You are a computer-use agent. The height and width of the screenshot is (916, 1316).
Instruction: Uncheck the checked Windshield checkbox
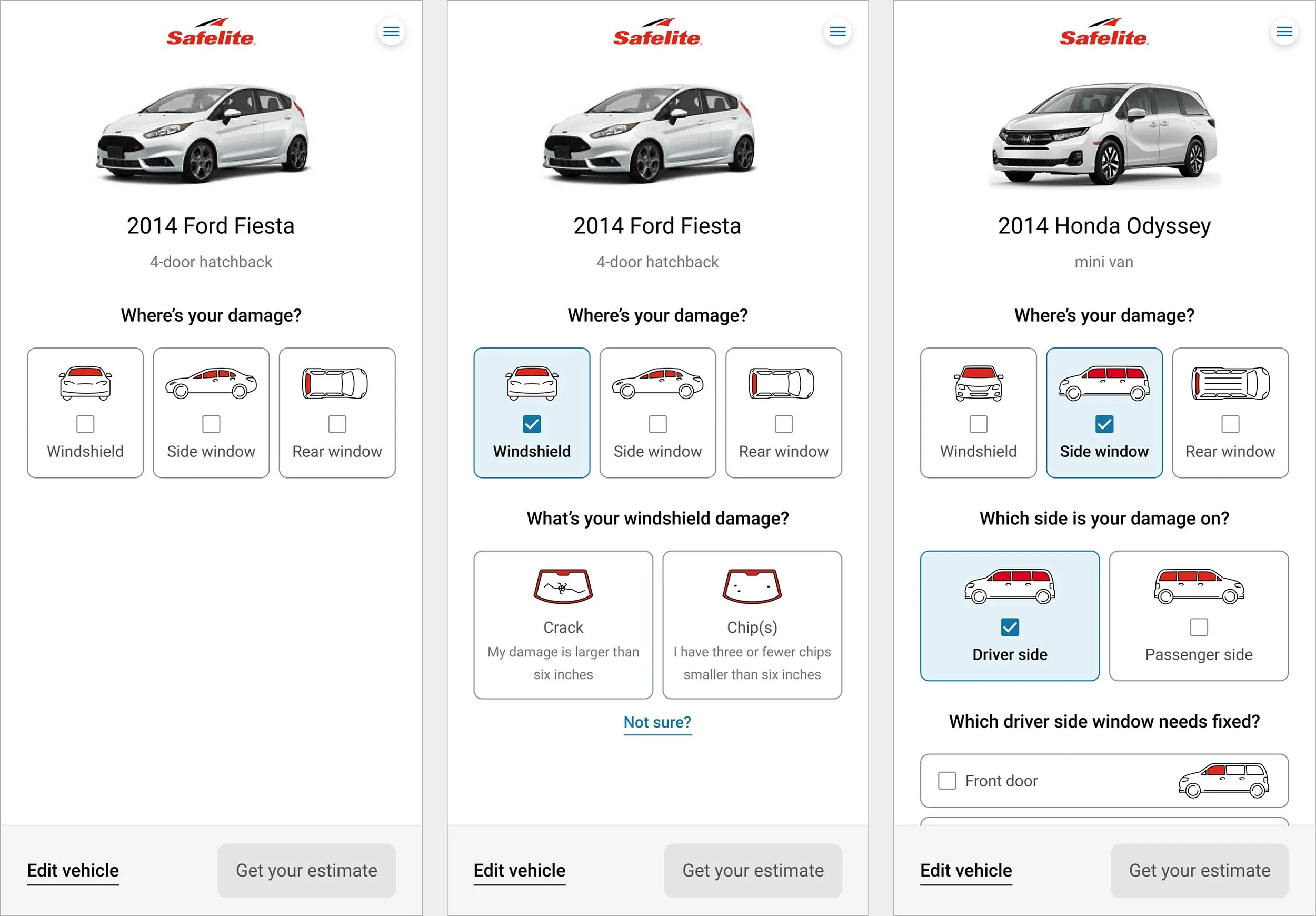click(531, 424)
